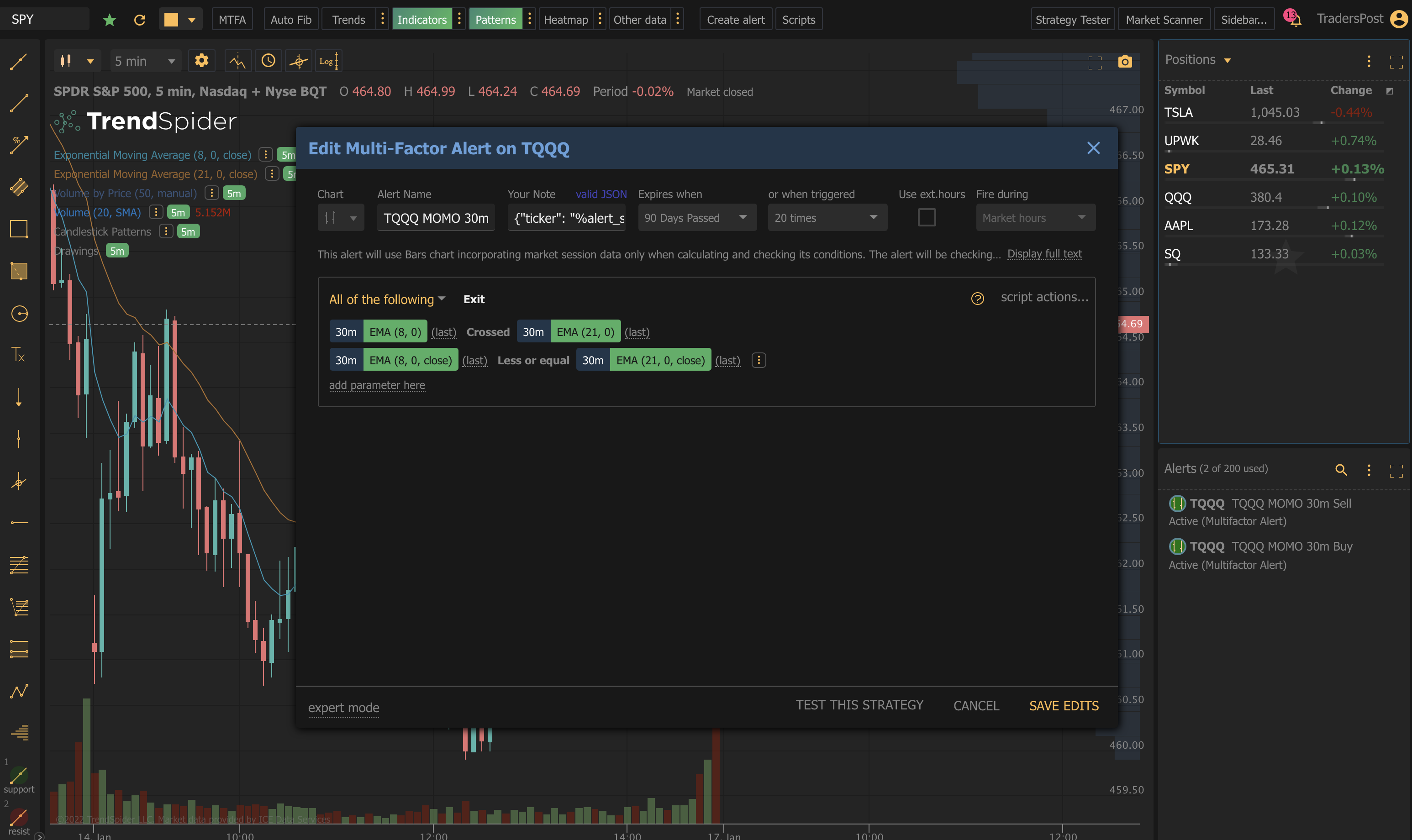Viewport: 1412px width, 840px height.
Task: Click the camera snapshot icon
Action: coord(1125,62)
